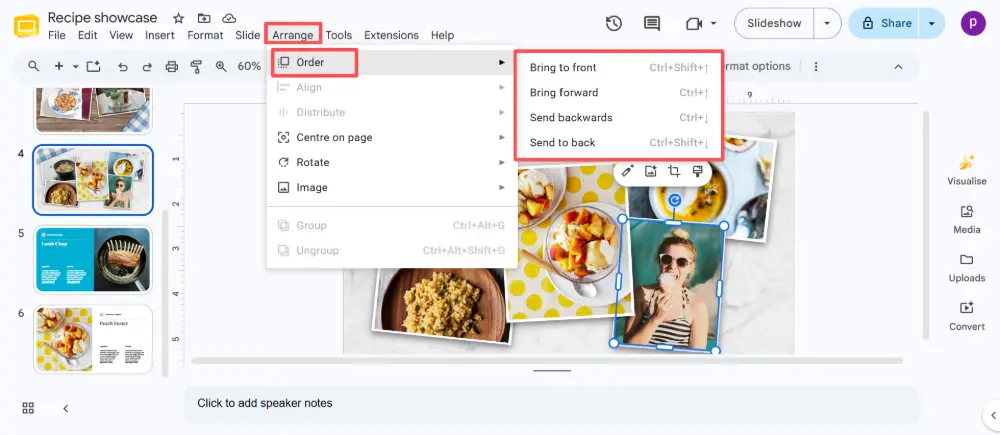Viewport: 1000px width, 435px height.
Task: Open the Media side panel
Action: [967, 219]
